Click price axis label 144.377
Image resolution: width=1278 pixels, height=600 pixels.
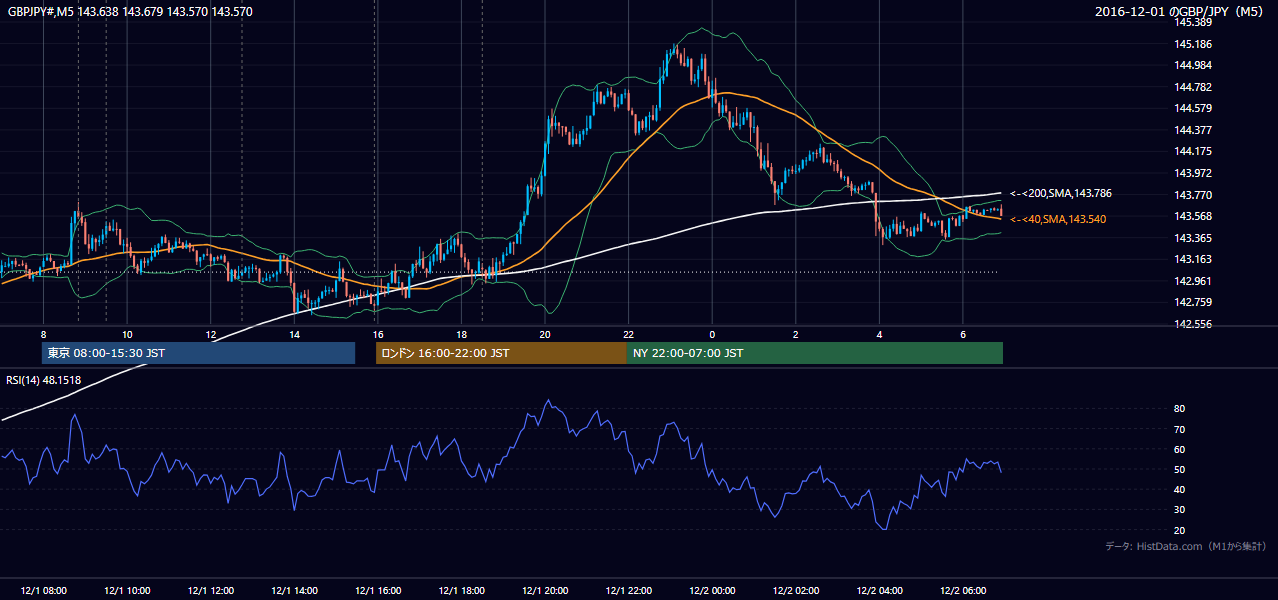(1192, 130)
